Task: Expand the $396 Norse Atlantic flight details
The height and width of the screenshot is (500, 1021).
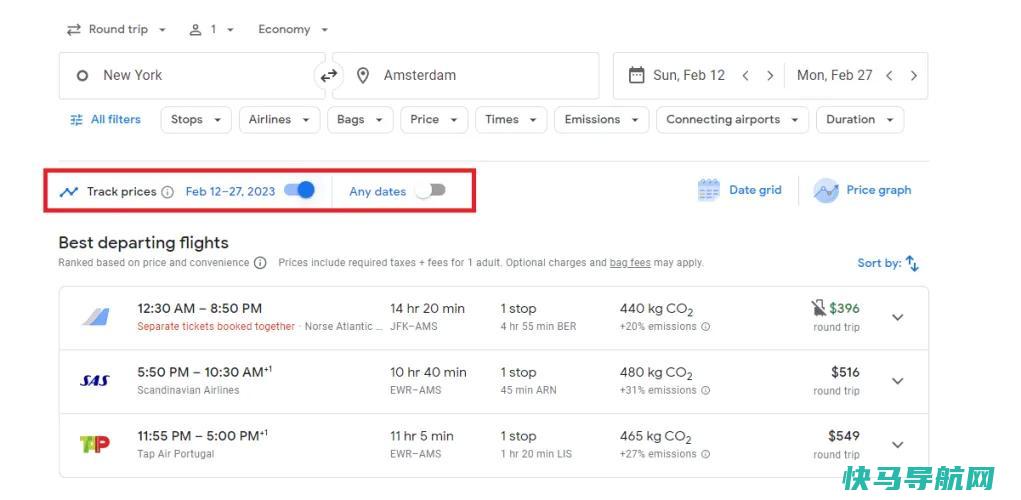Action: coord(898,318)
